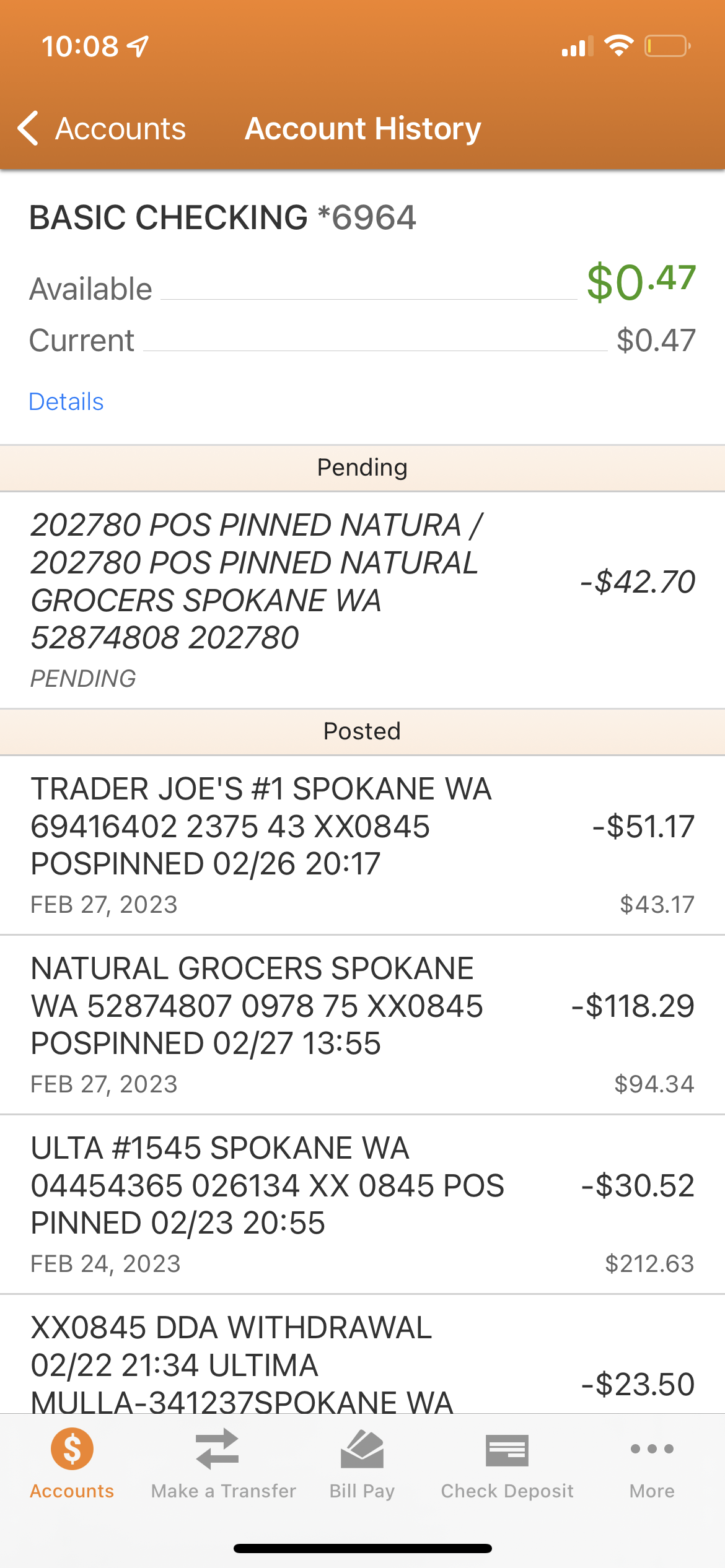This screenshot has width=725, height=1568.
Task: Open the pending Natural Grocers -$42.70 transaction
Action: 362,600
